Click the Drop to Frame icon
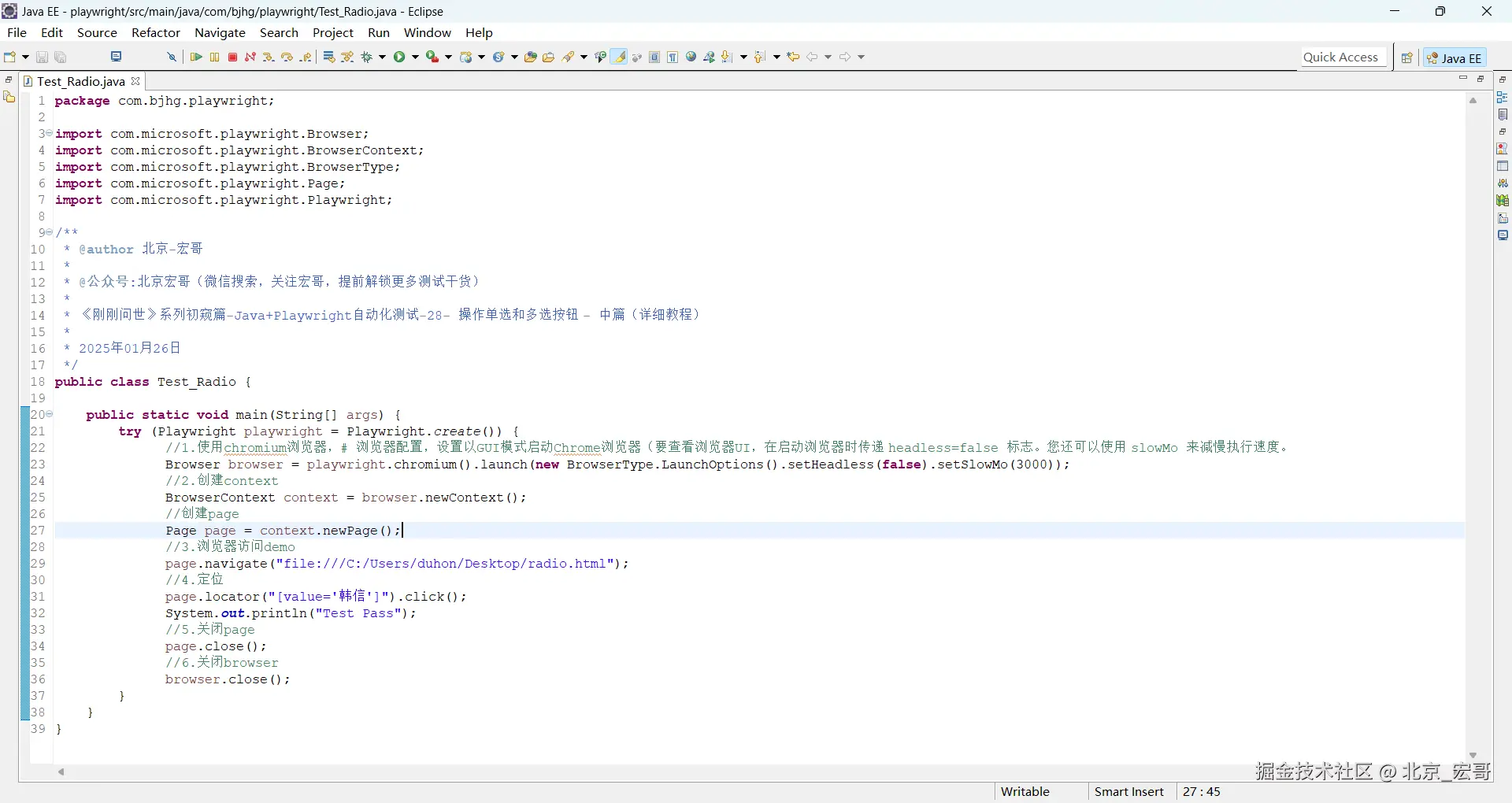The width and height of the screenshot is (1512, 803). point(329,57)
